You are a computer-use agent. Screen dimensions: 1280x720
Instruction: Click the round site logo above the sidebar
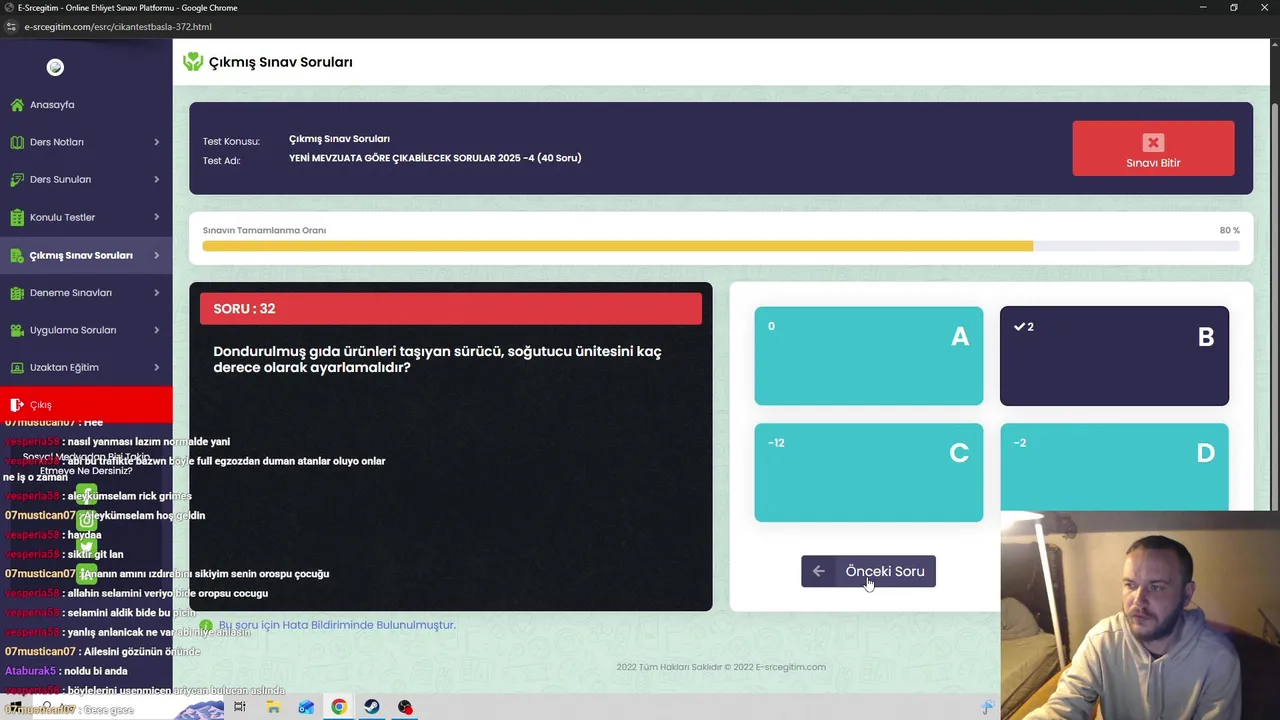tap(55, 67)
